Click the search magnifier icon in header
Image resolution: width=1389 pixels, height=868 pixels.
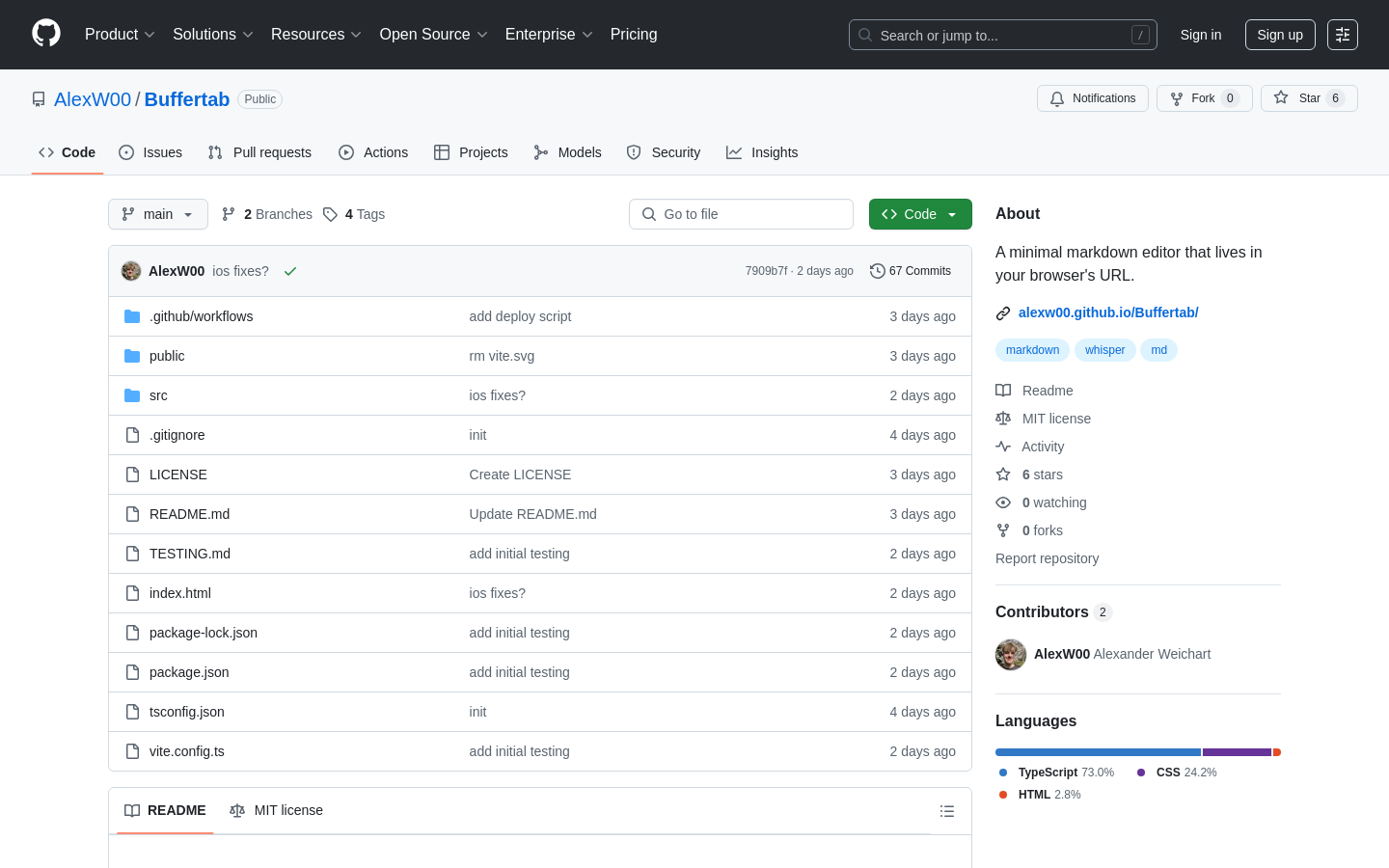(865, 35)
